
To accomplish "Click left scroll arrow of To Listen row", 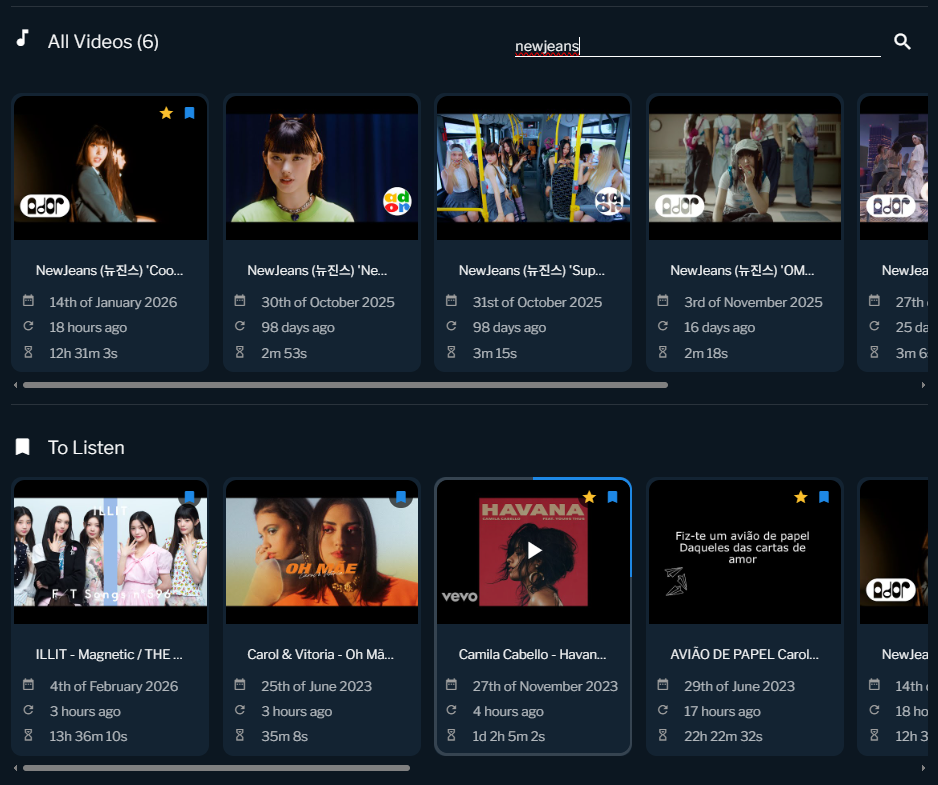I will coord(16,768).
